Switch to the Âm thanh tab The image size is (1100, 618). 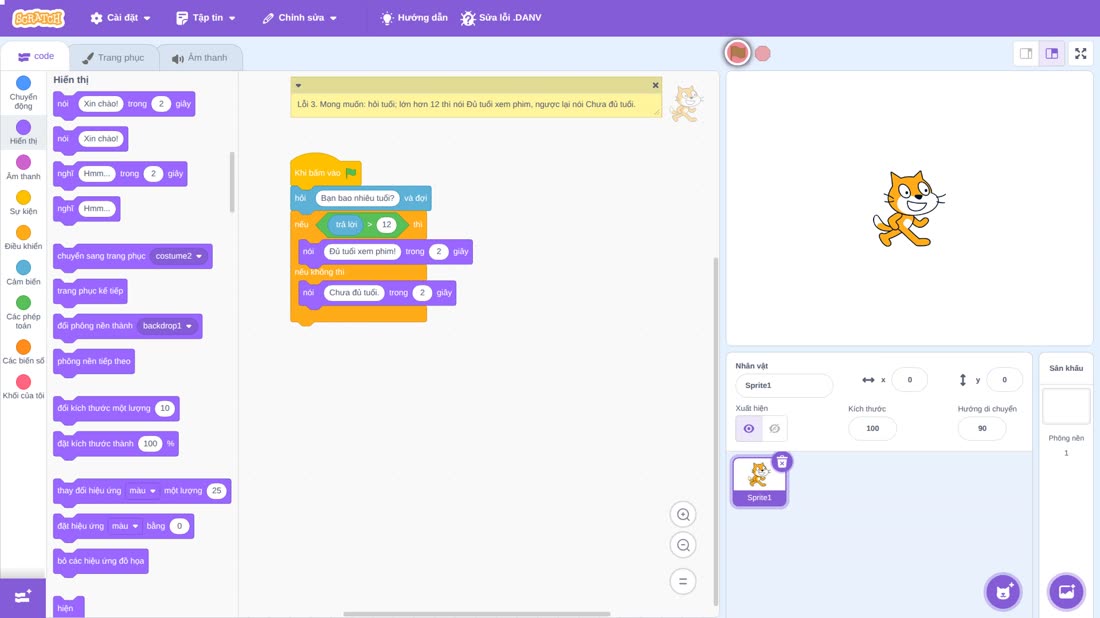tap(200, 58)
